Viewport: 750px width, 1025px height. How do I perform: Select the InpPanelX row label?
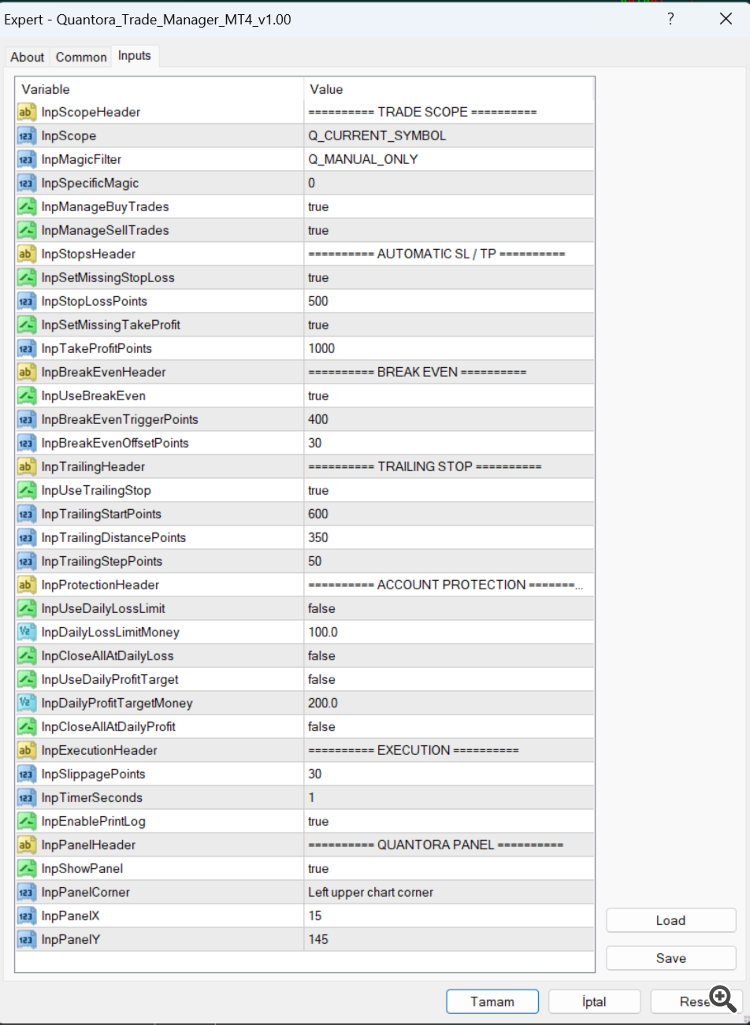pos(71,916)
